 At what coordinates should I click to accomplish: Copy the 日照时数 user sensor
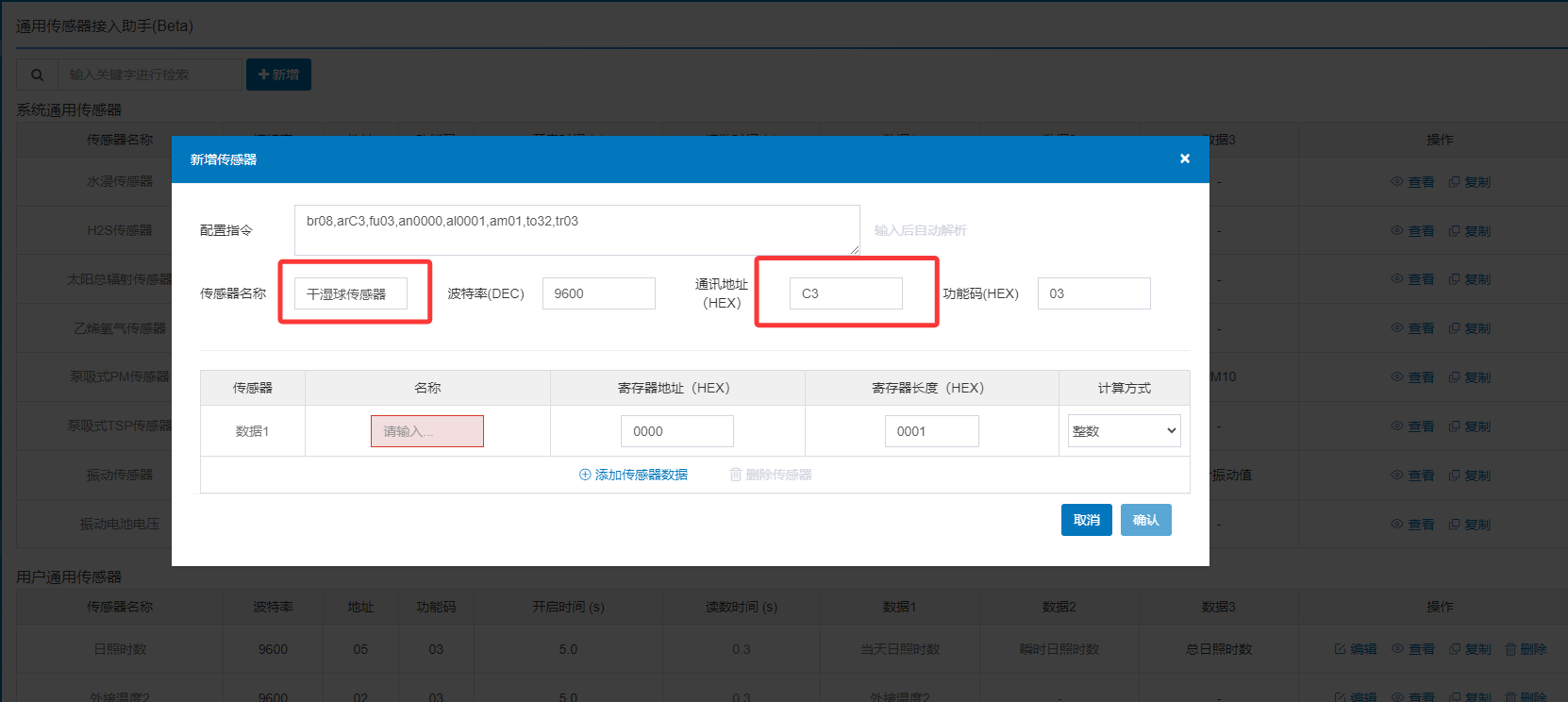point(1470,649)
